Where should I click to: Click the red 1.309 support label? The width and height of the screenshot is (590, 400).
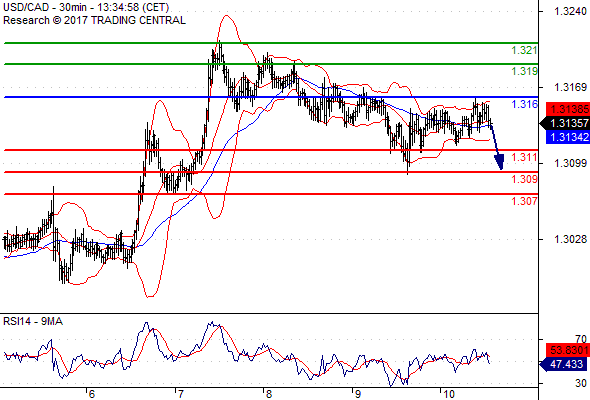524,179
